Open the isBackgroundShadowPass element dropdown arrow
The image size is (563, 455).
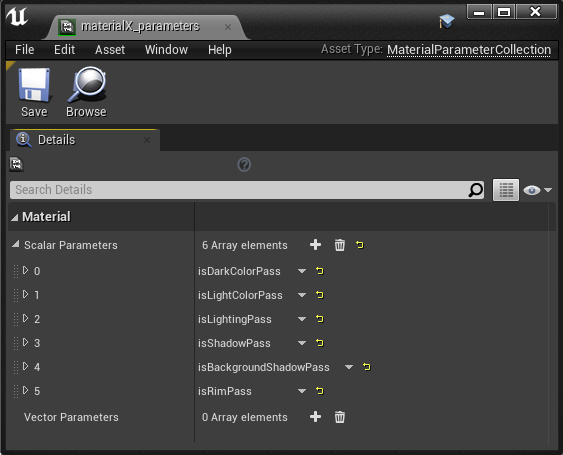coord(349,367)
